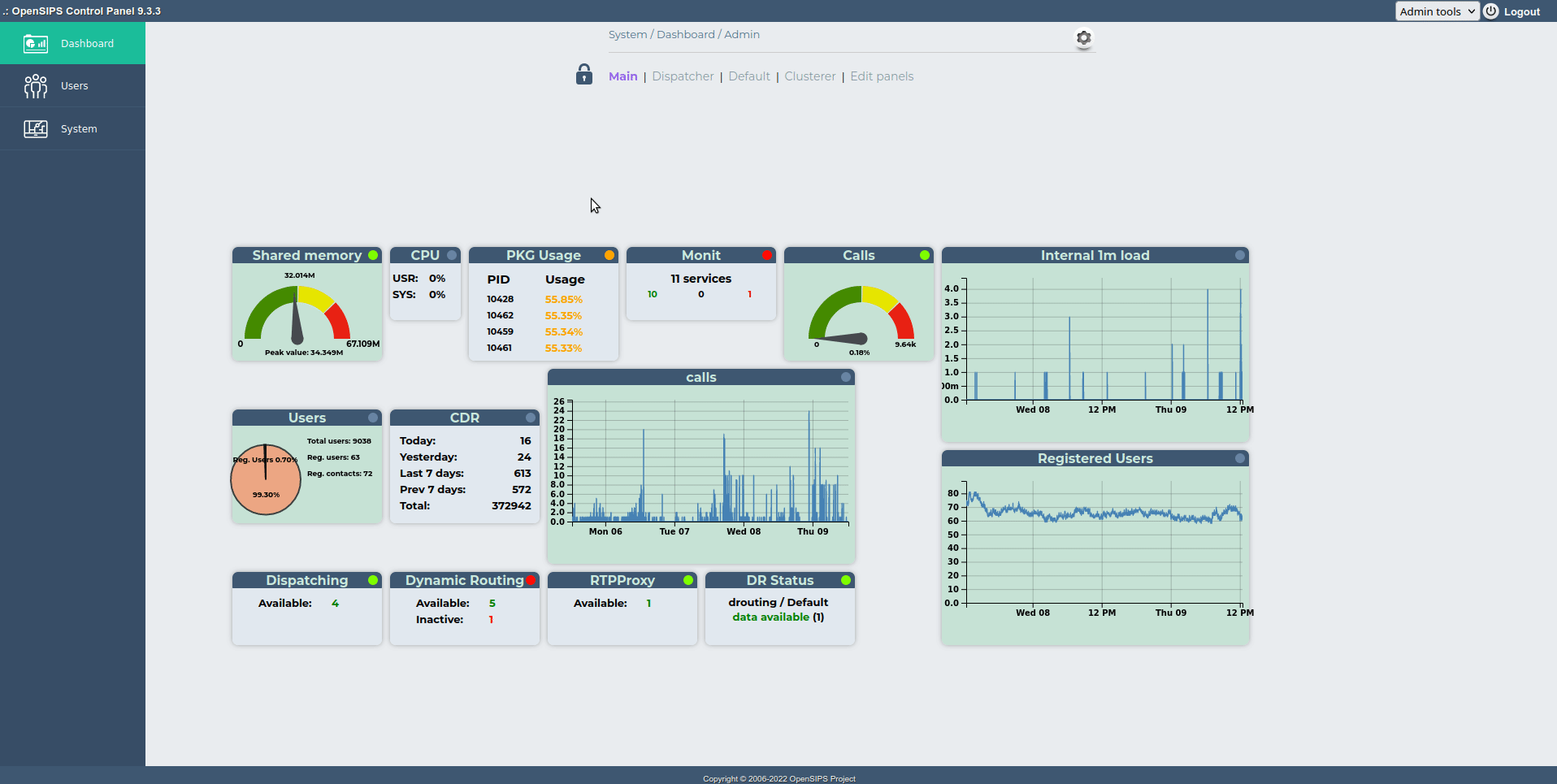
Task: Open the System section via its sidebar icon
Action: click(x=36, y=128)
